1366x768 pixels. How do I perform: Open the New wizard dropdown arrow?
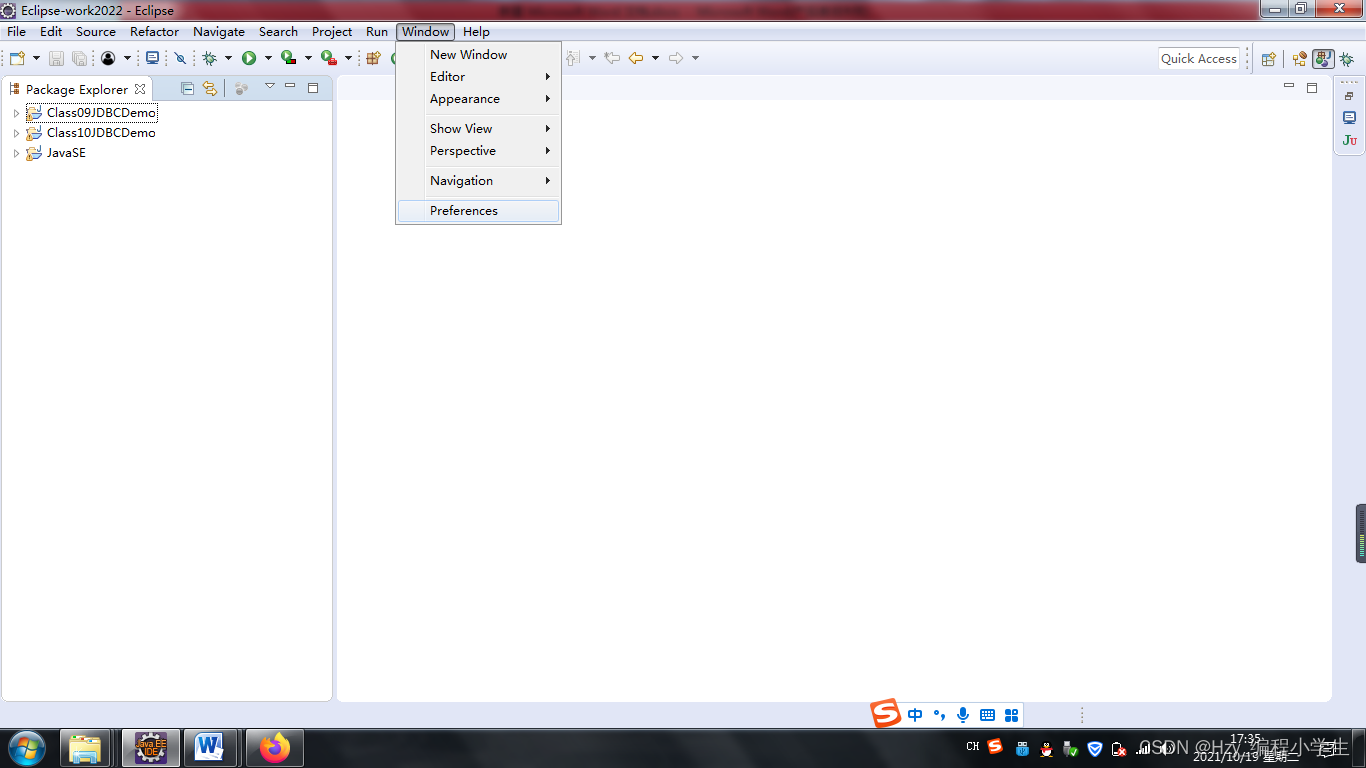(36, 58)
